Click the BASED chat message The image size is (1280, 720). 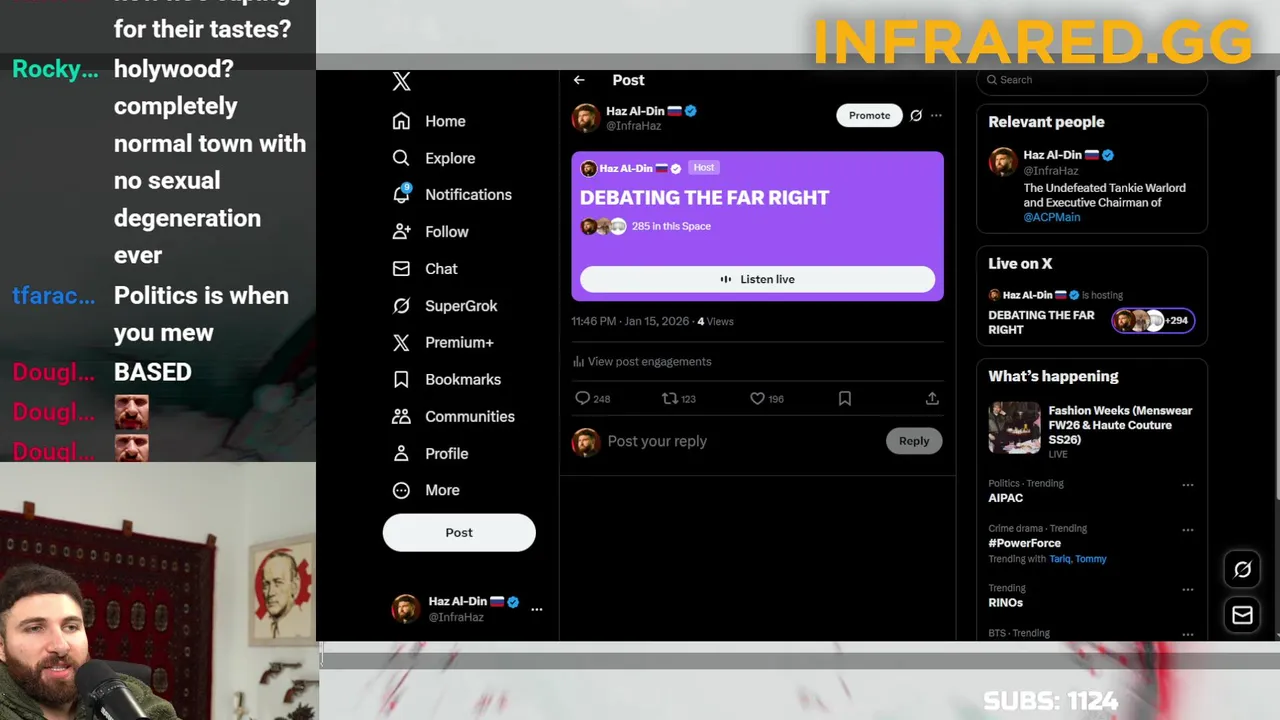pos(152,372)
